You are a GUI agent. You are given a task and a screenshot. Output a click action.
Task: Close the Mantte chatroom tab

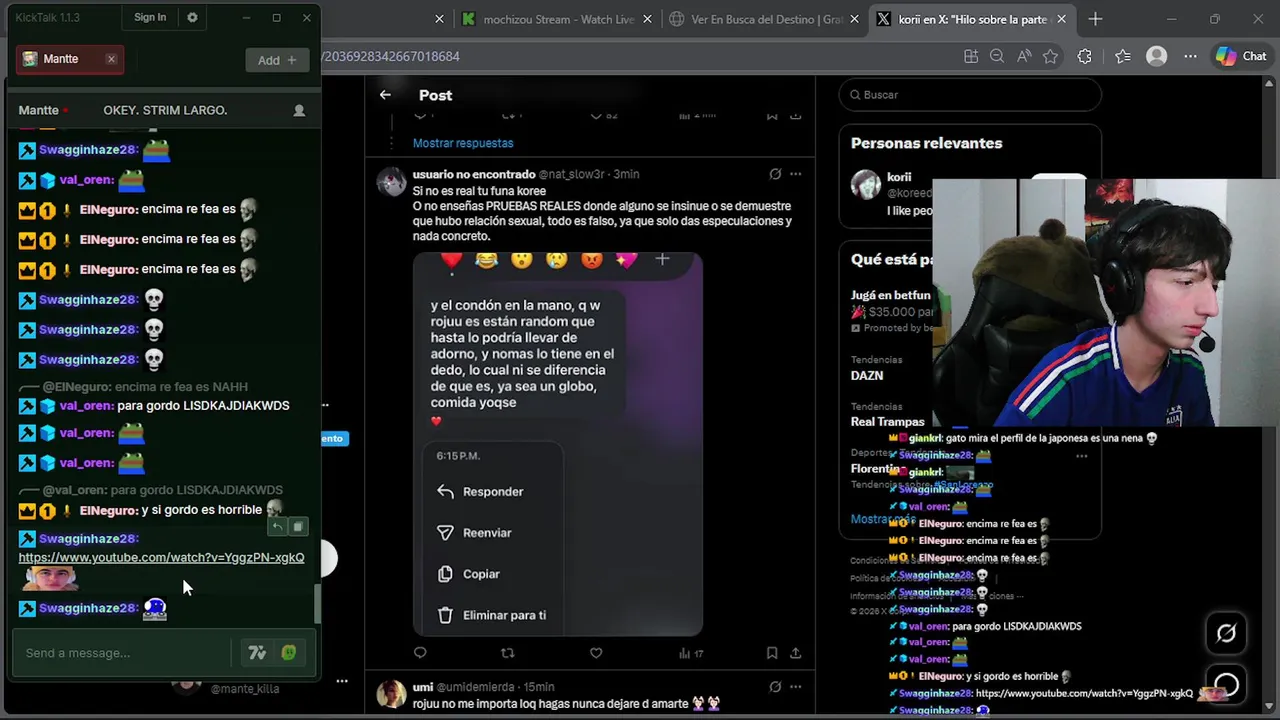coord(111,59)
